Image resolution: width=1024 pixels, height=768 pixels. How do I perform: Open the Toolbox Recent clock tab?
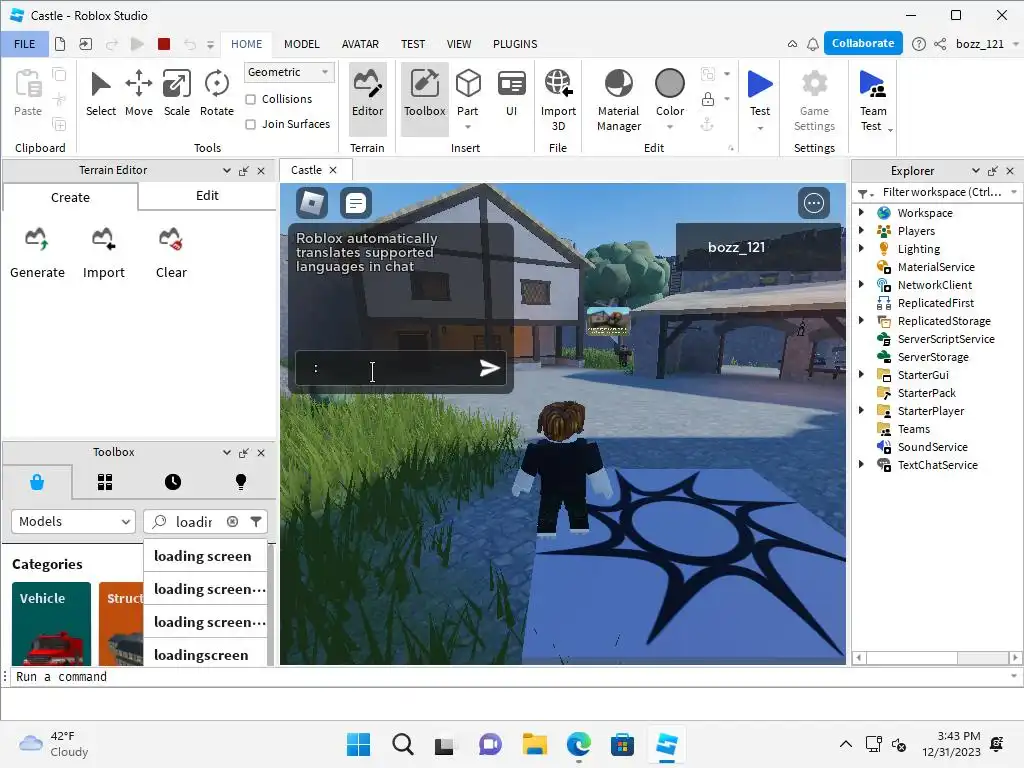click(173, 482)
